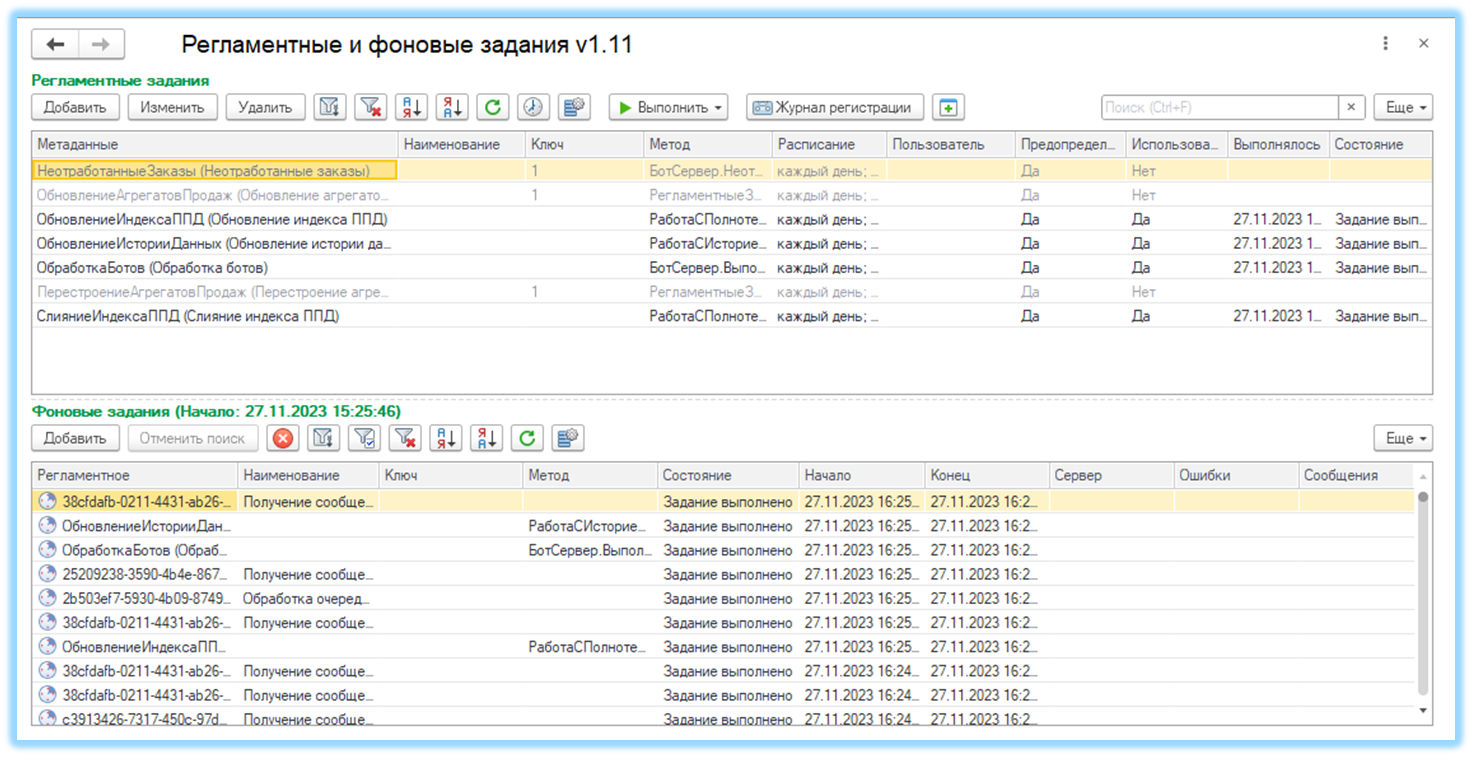1472x757 pixels.
Task: Go forward with the right arrow
Action: (x=101, y=44)
